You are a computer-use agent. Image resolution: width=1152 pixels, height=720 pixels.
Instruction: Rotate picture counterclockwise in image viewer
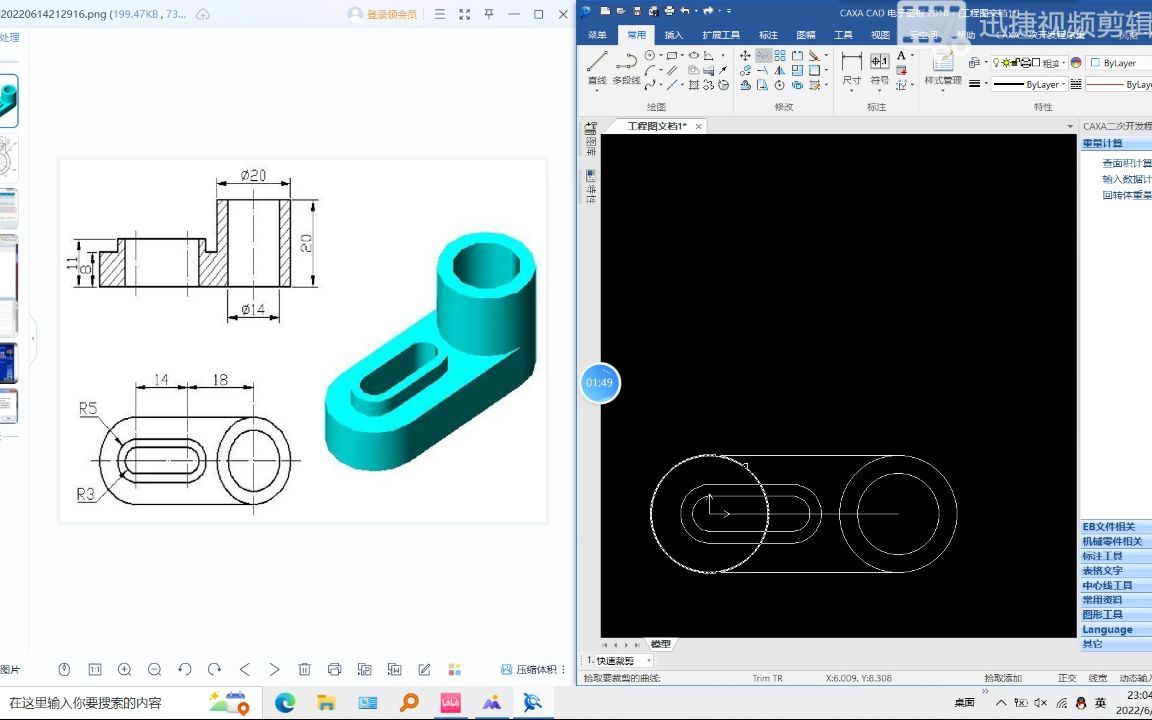(184, 669)
